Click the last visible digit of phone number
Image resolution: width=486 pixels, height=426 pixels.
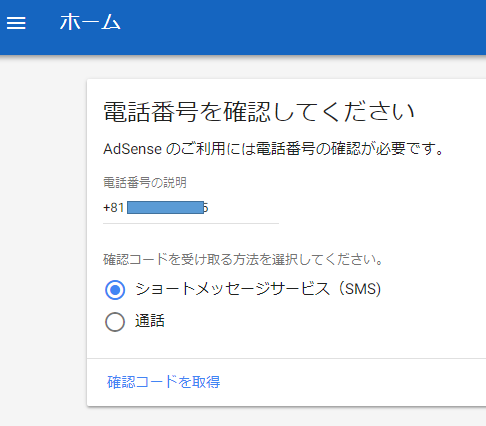[x=206, y=208]
